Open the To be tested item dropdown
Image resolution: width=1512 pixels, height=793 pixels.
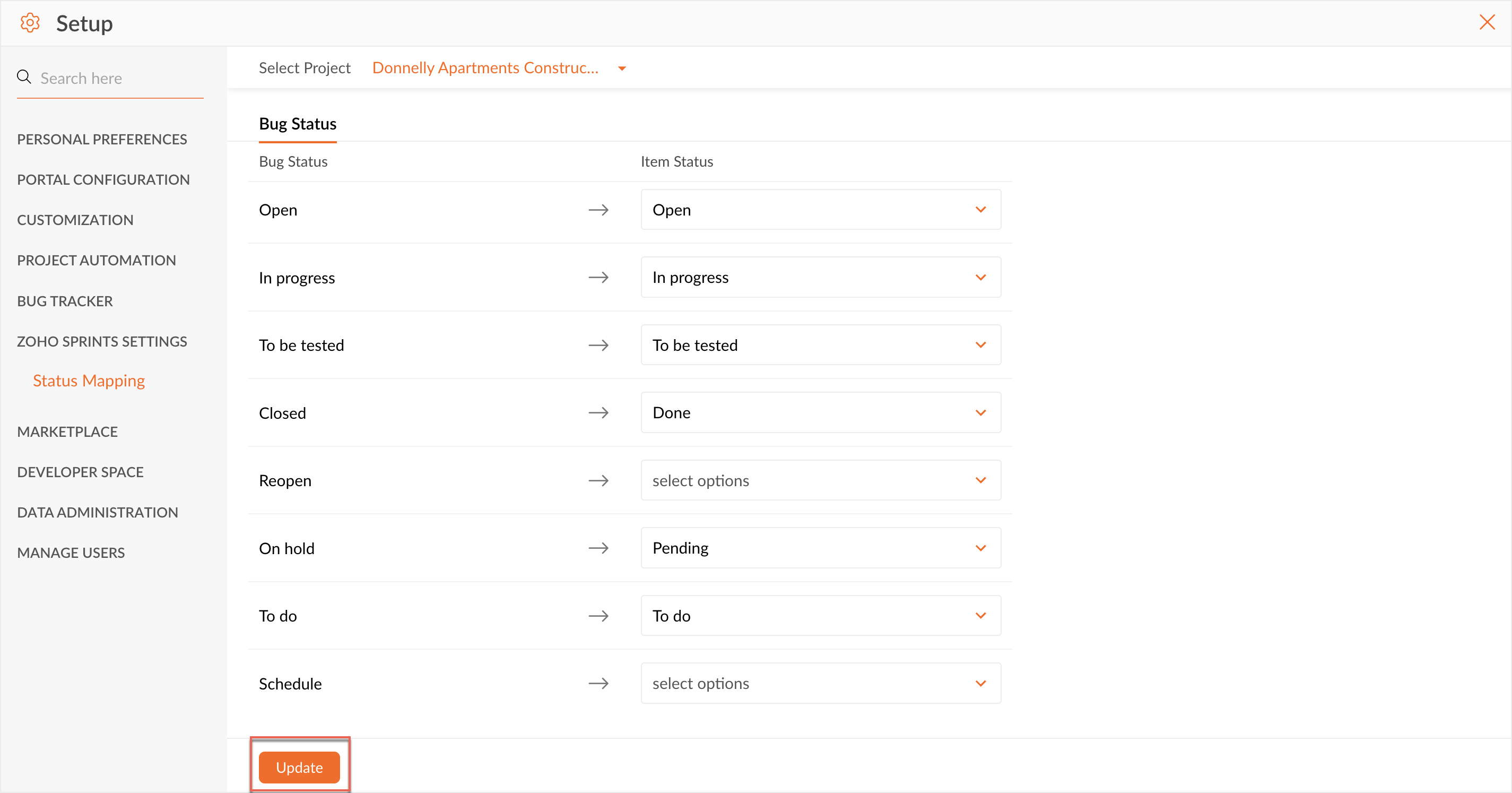820,345
